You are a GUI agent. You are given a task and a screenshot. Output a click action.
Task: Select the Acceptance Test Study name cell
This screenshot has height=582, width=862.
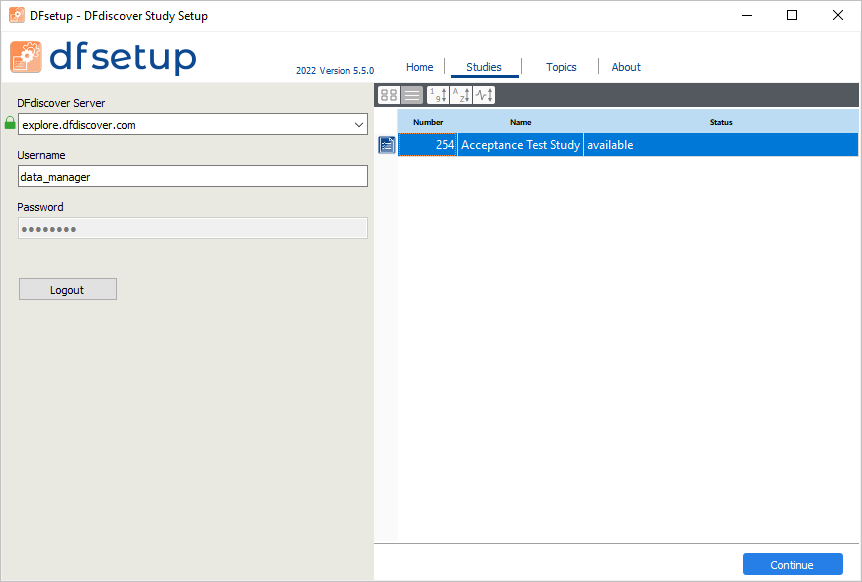click(x=520, y=145)
